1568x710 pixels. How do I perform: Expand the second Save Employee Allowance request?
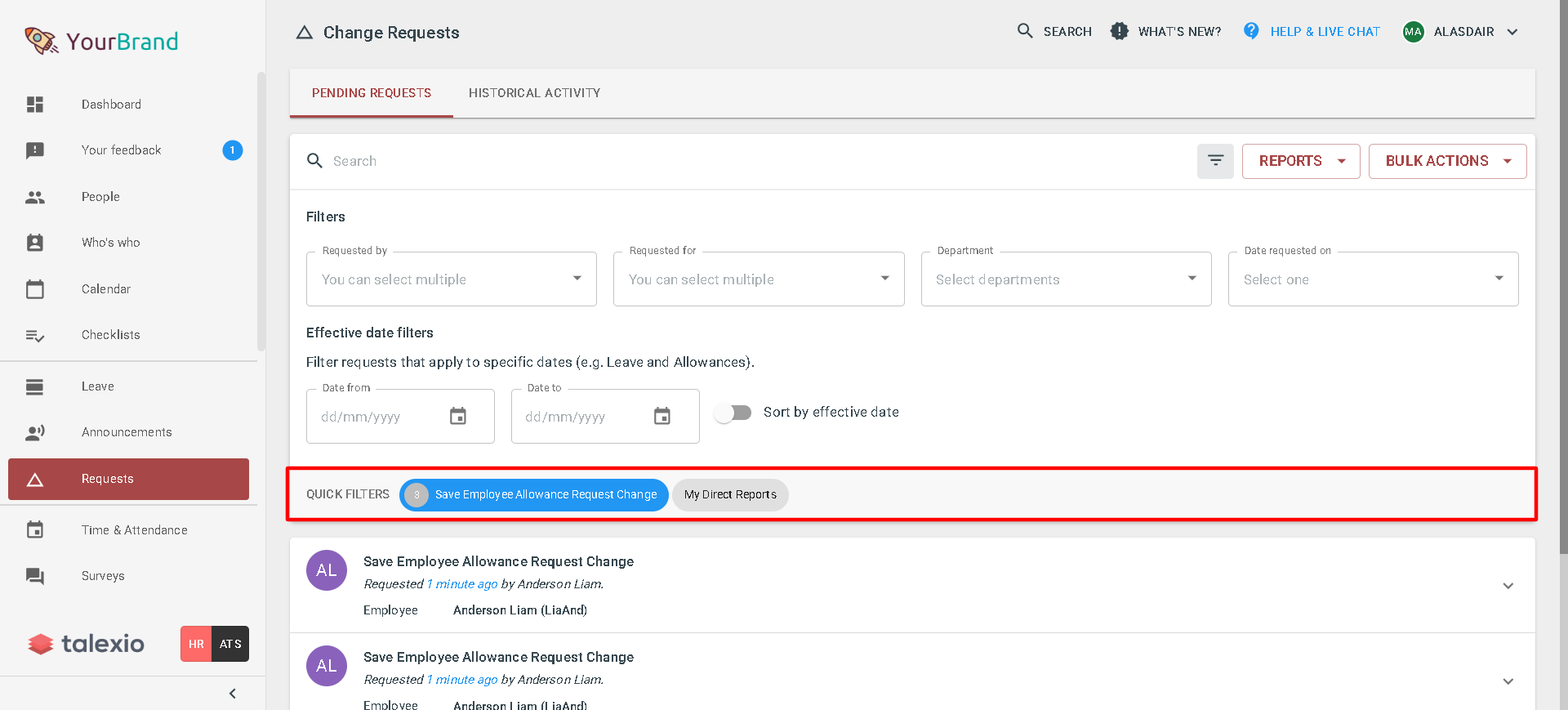pyautogui.click(x=1508, y=681)
